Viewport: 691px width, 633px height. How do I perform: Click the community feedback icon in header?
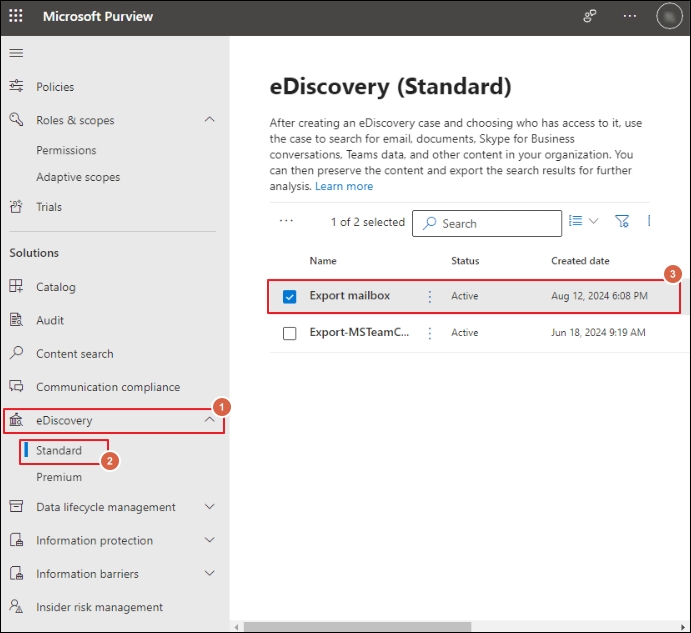(589, 16)
